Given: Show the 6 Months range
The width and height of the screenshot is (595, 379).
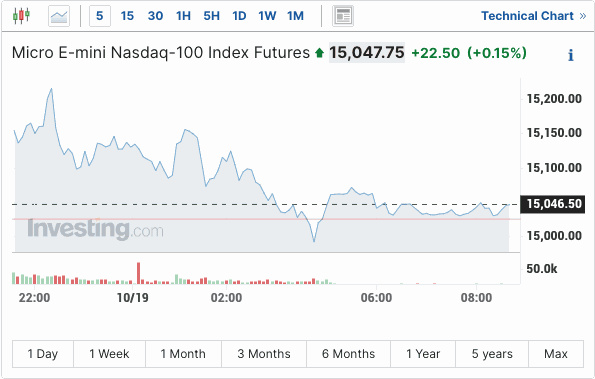Looking at the screenshot, I should click(348, 354).
